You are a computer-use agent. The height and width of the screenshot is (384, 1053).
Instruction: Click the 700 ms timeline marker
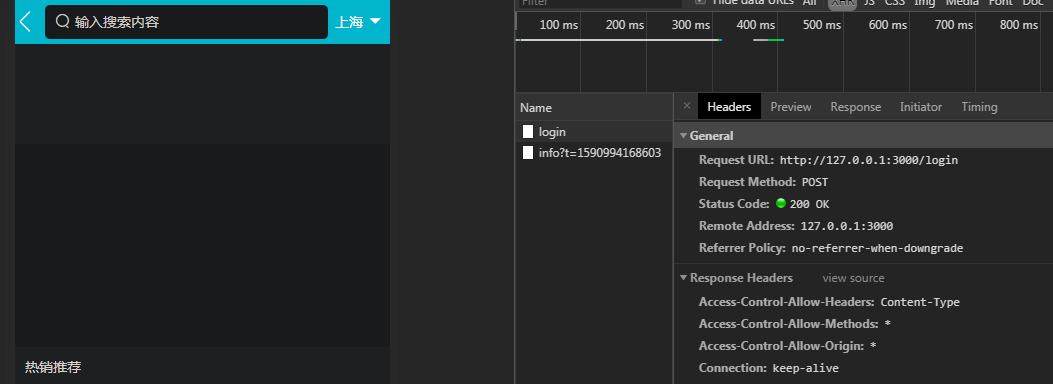954,25
